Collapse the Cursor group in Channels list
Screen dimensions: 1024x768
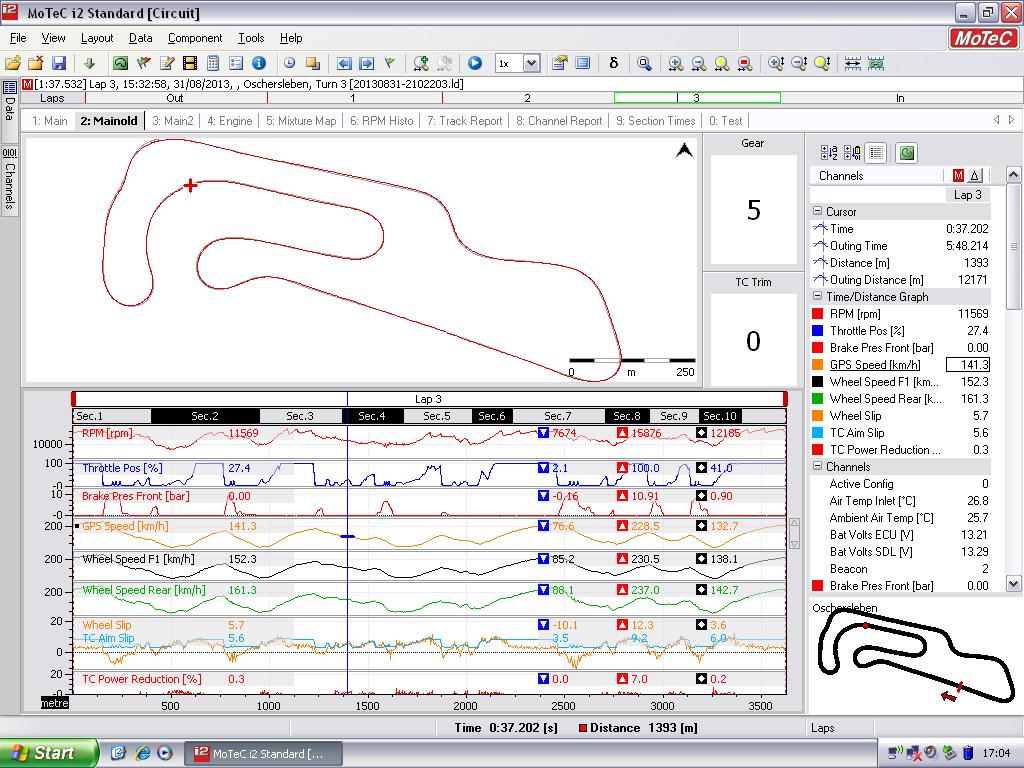tap(817, 212)
